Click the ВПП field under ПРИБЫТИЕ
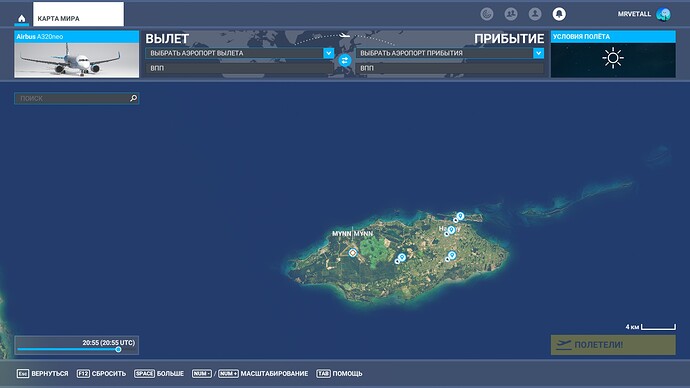Viewport: 690px width, 388px height. pos(450,68)
